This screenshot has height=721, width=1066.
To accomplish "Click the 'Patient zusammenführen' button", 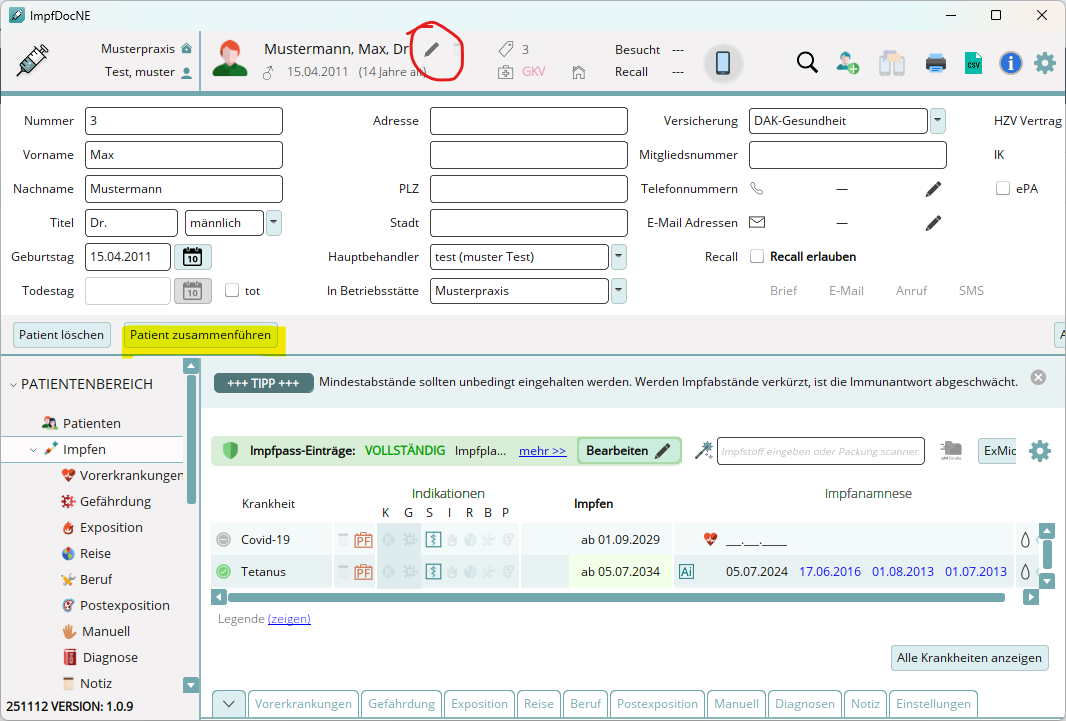I will tap(202, 335).
